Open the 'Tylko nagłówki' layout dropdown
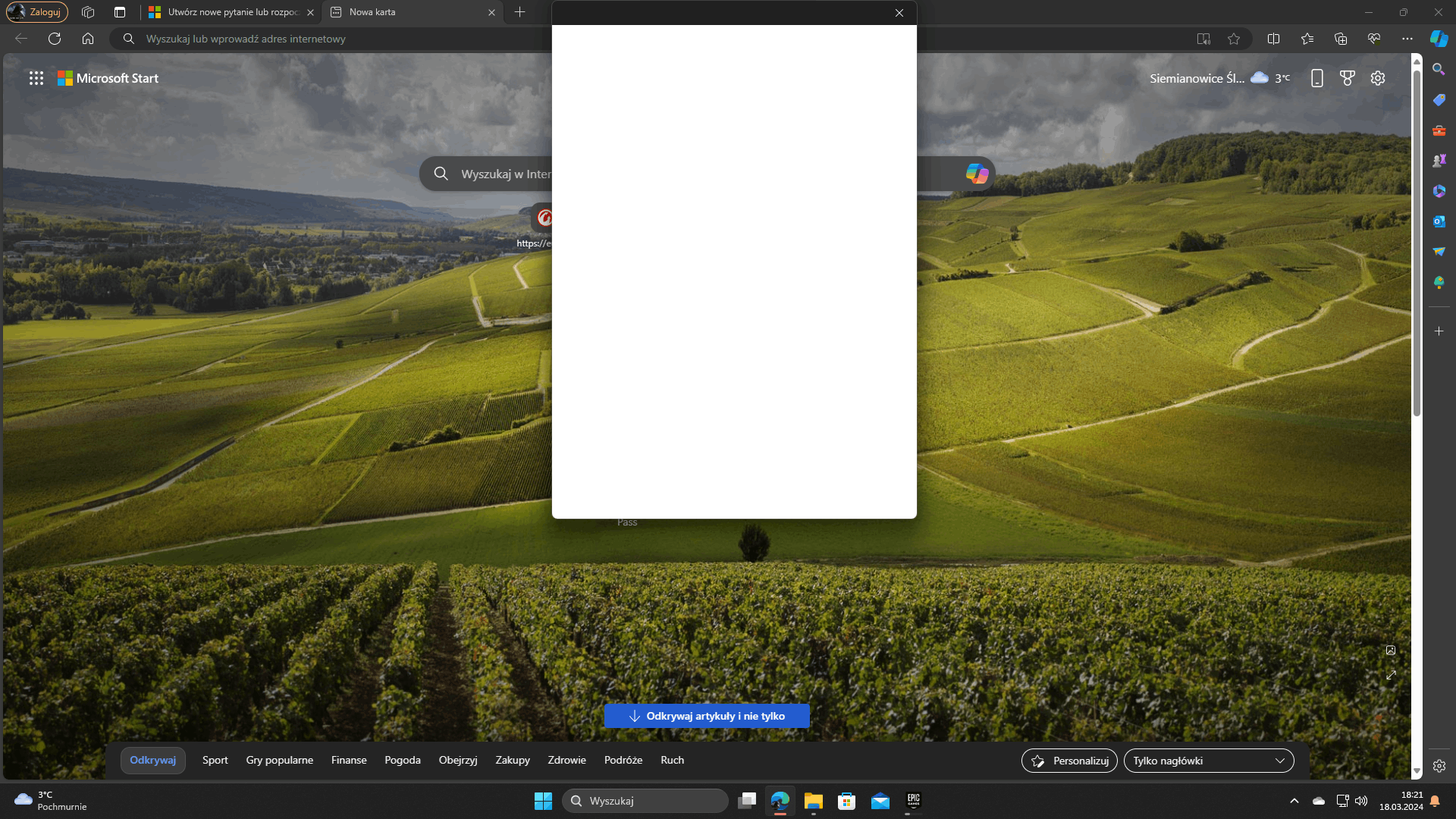The height and width of the screenshot is (819, 1456). tap(1209, 761)
